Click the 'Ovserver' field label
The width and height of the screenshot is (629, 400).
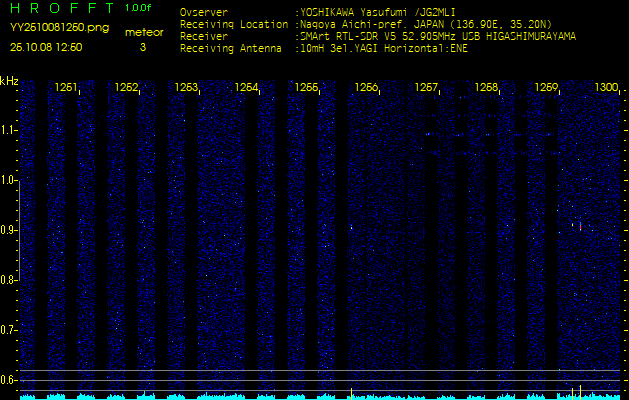(204, 12)
